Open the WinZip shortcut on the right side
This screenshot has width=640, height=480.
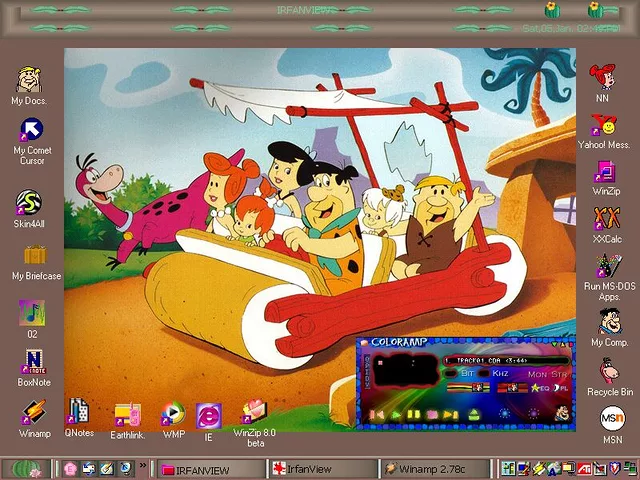pyautogui.click(x=606, y=178)
